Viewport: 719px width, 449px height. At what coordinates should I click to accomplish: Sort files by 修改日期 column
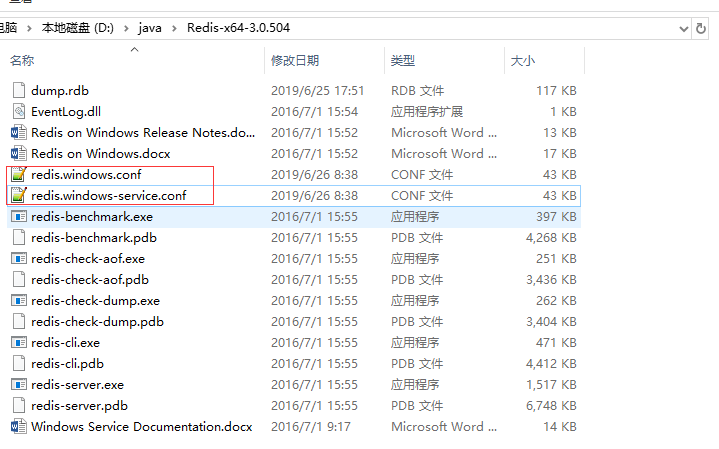[x=295, y=61]
